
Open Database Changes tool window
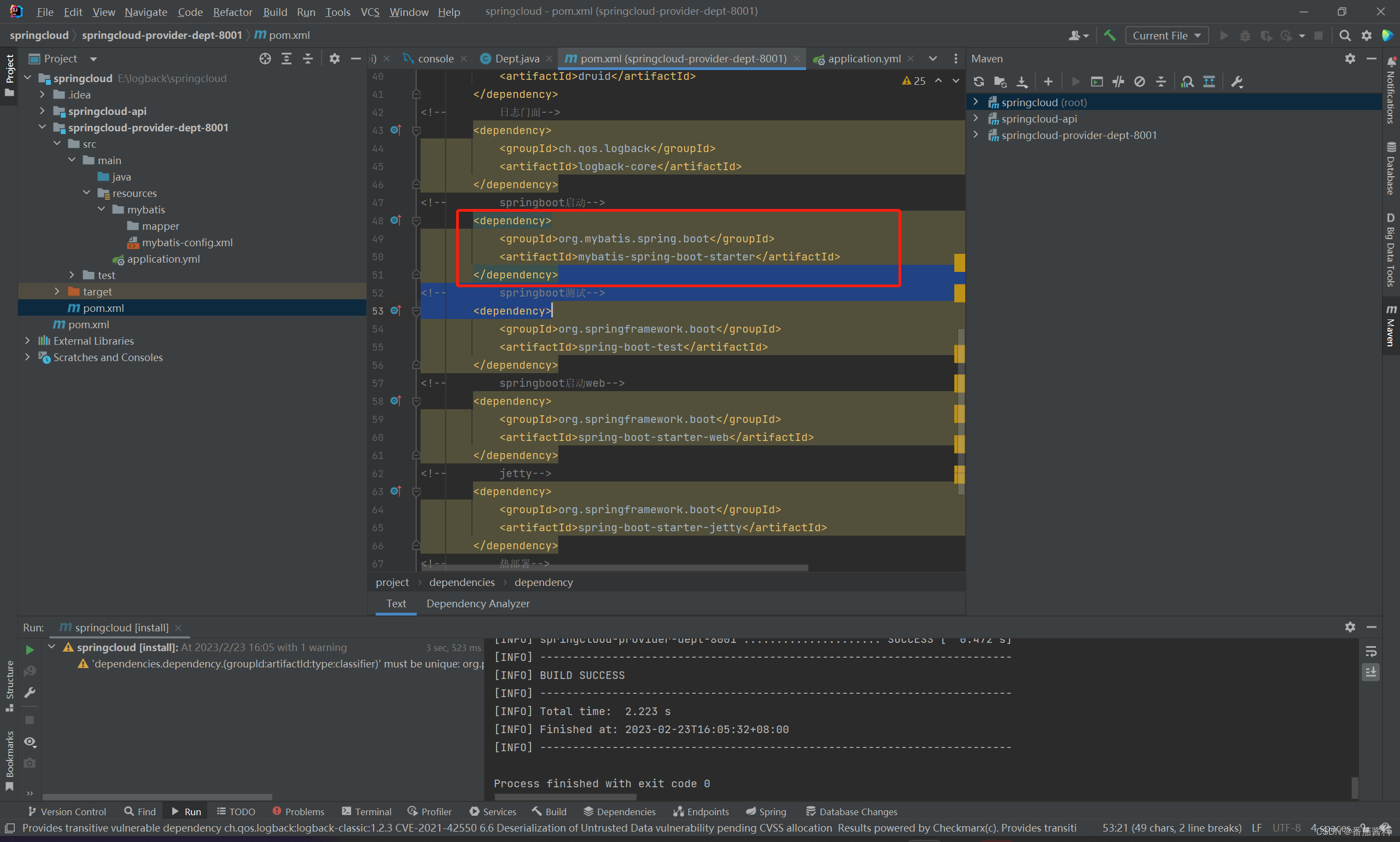[851, 811]
